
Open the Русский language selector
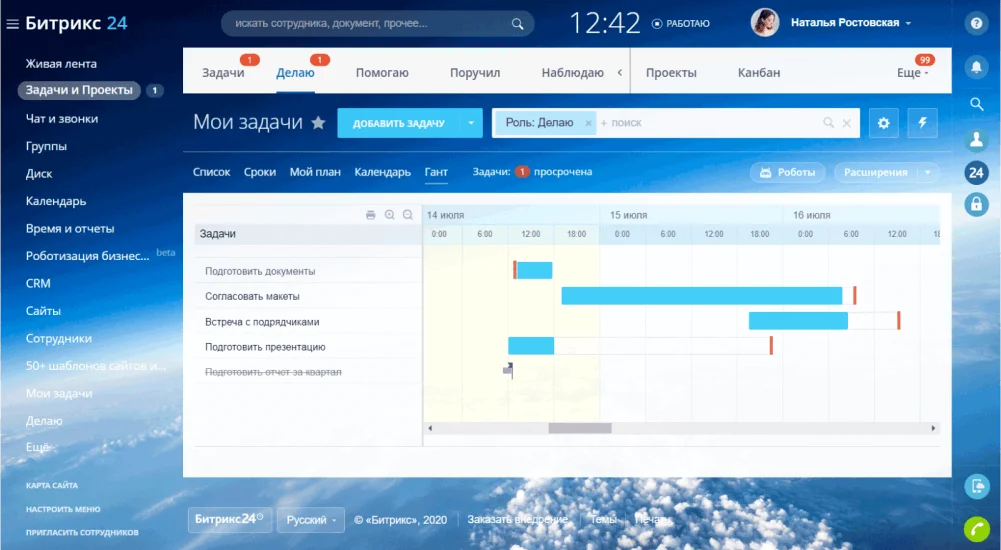[311, 520]
